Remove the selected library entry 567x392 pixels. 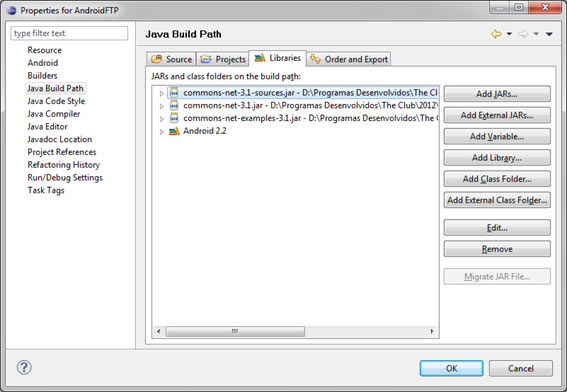(x=497, y=249)
